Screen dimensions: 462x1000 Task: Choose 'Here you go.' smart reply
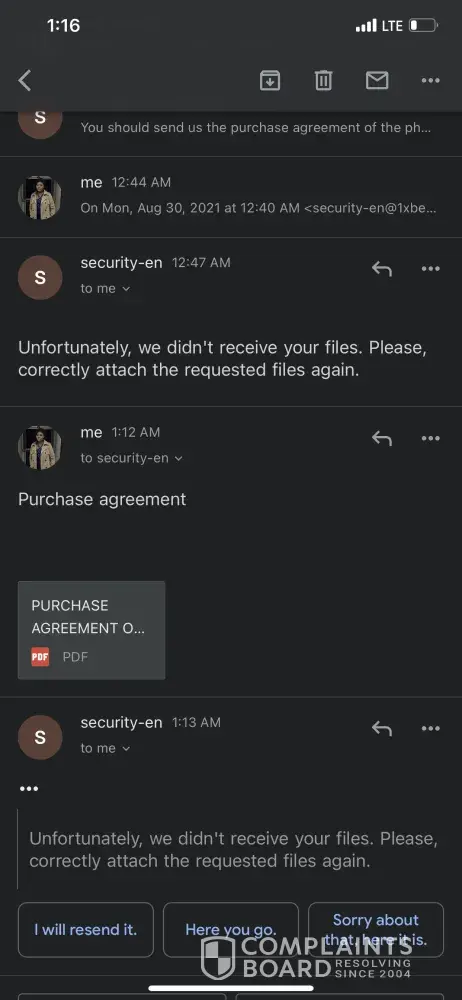(230, 930)
